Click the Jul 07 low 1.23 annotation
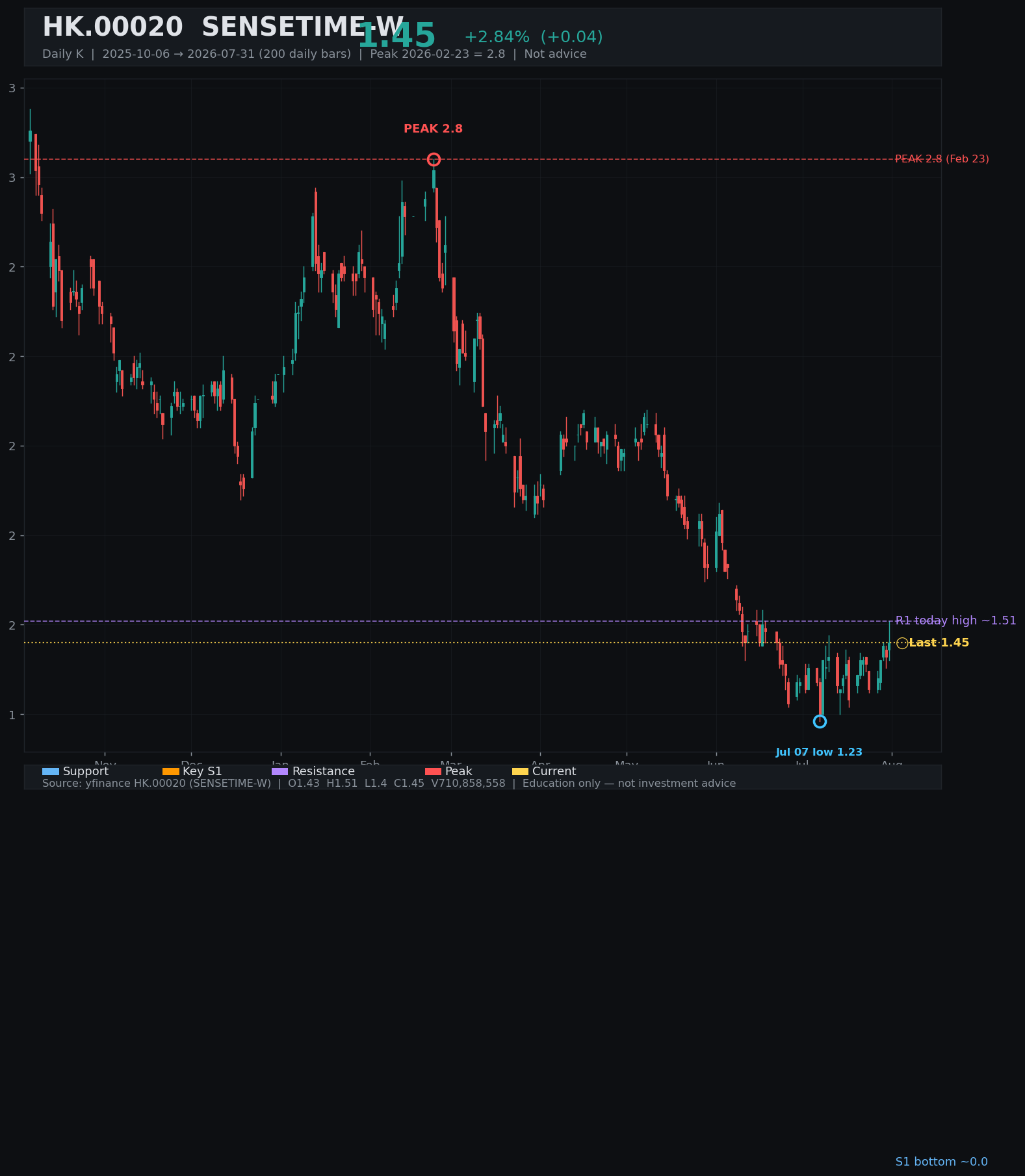Image resolution: width=1025 pixels, height=1176 pixels. pos(819,752)
